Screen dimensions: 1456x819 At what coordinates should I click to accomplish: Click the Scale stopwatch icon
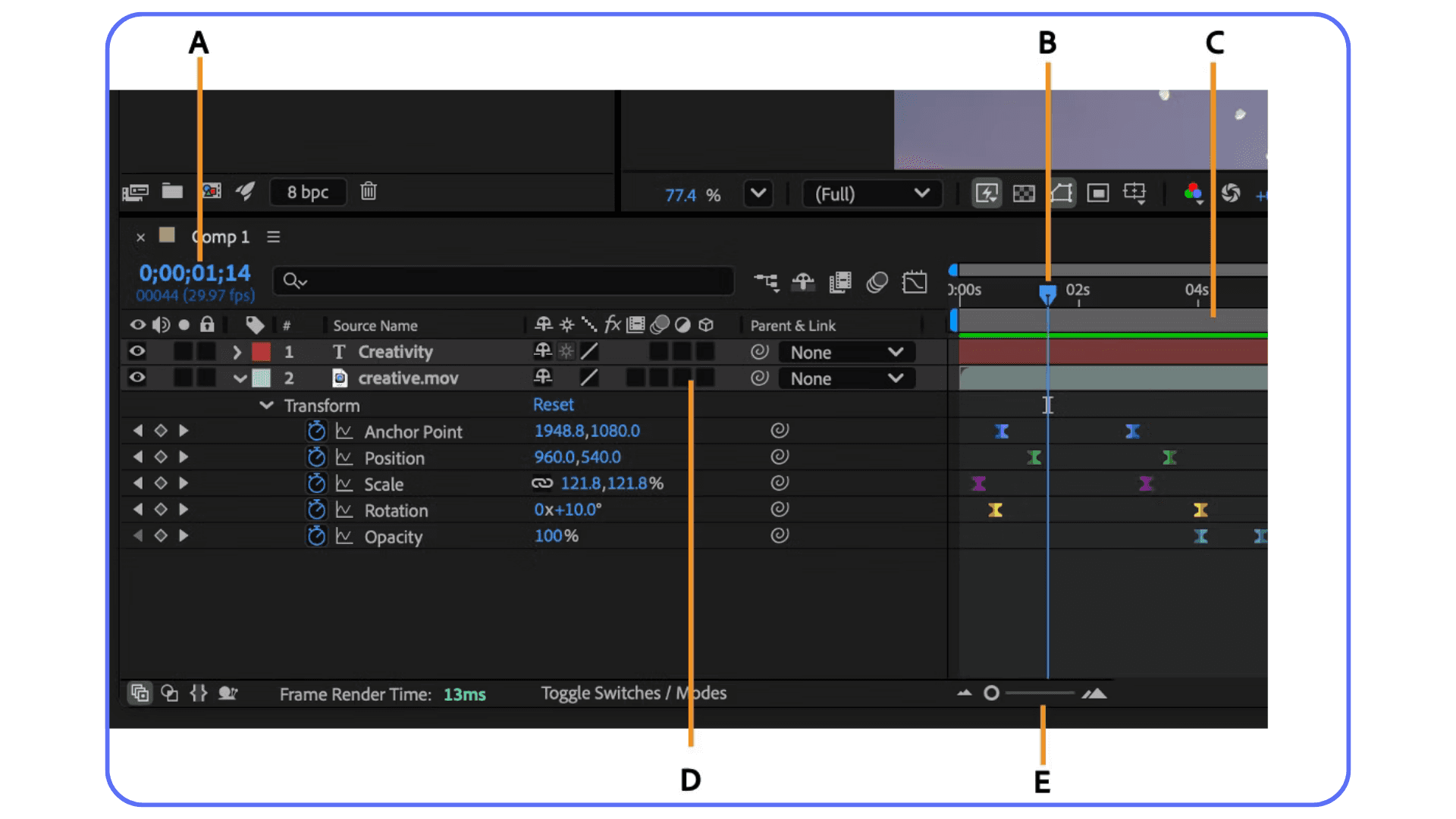click(x=317, y=483)
